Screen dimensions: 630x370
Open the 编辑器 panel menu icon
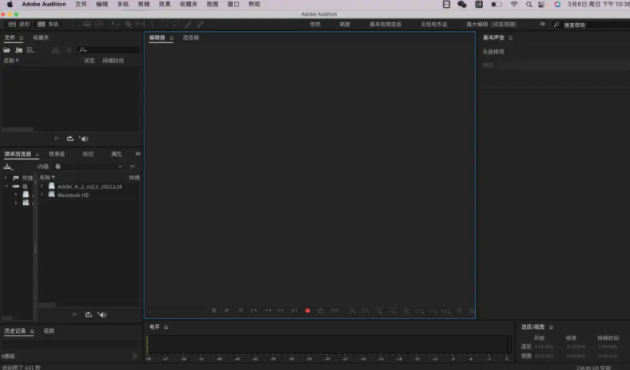172,38
